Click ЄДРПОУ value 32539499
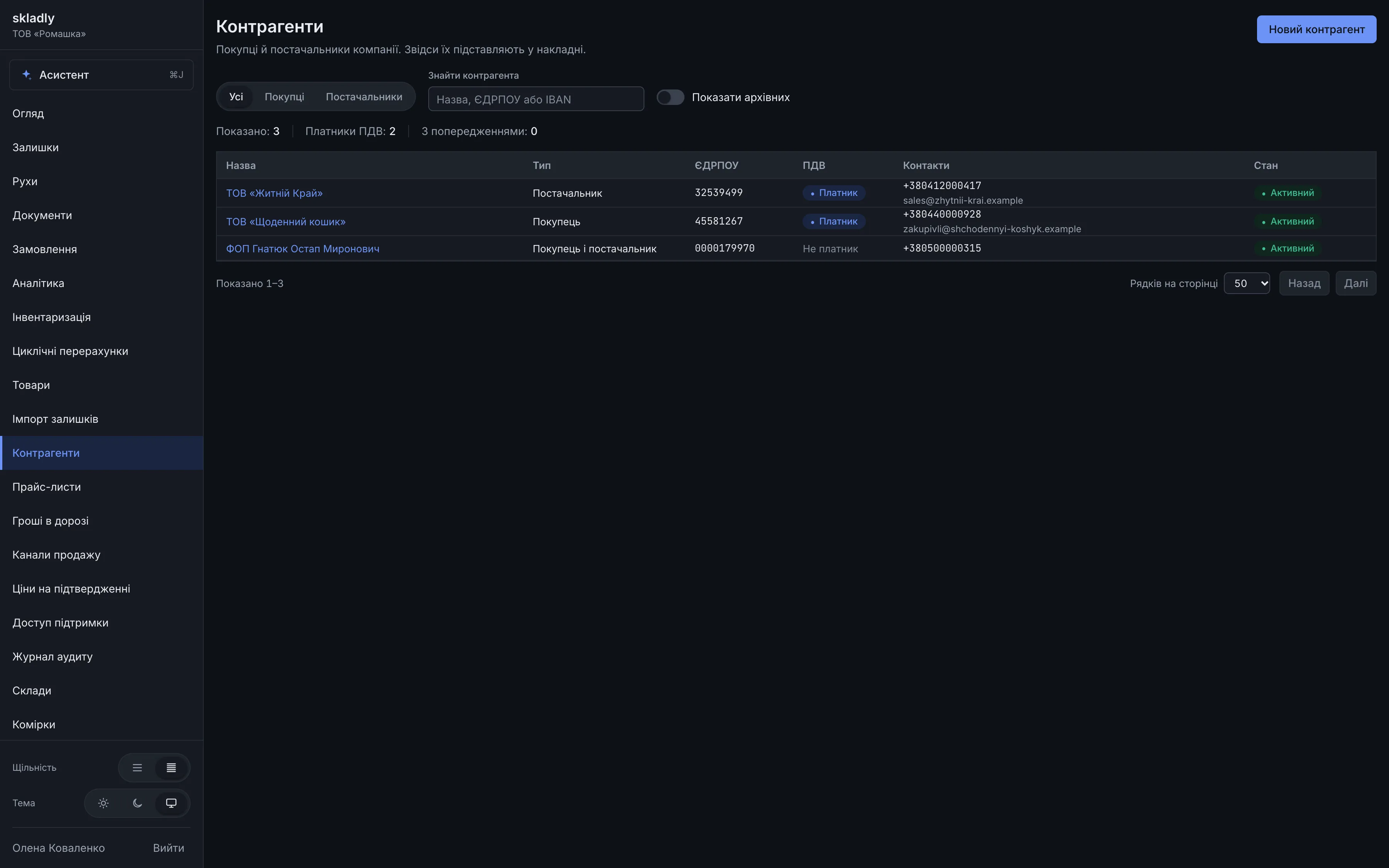Image resolution: width=1389 pixels, height=868 pixels. [718, 193]
